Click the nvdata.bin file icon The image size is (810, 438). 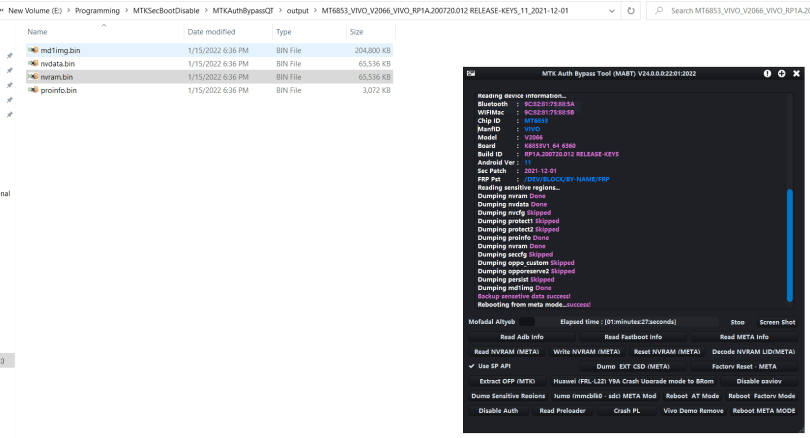[33, 64]
